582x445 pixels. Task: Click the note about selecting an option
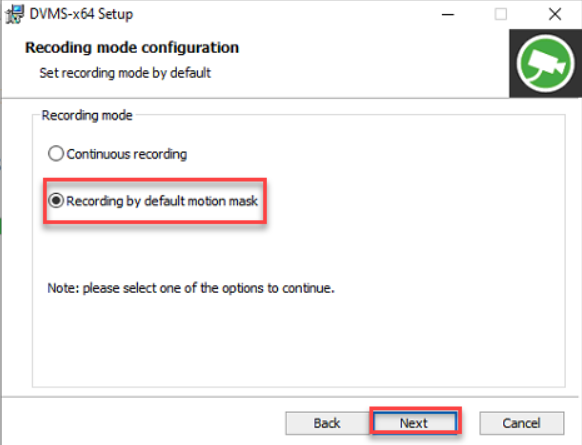(x=191, y=288)
